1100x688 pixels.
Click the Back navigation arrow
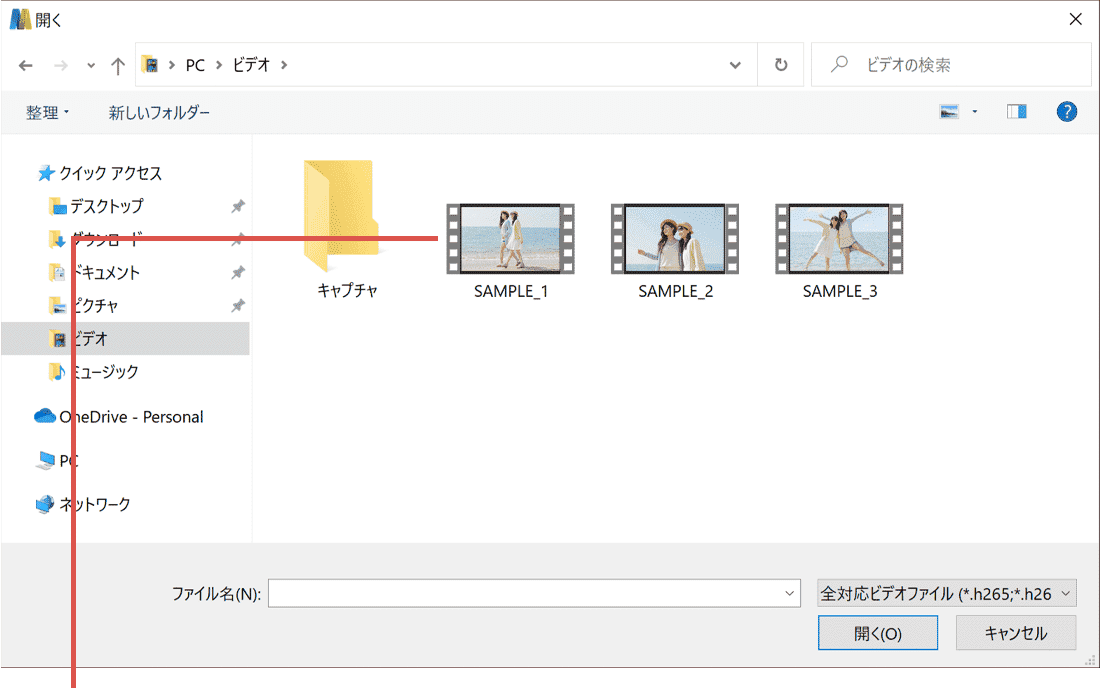(26, 64)
